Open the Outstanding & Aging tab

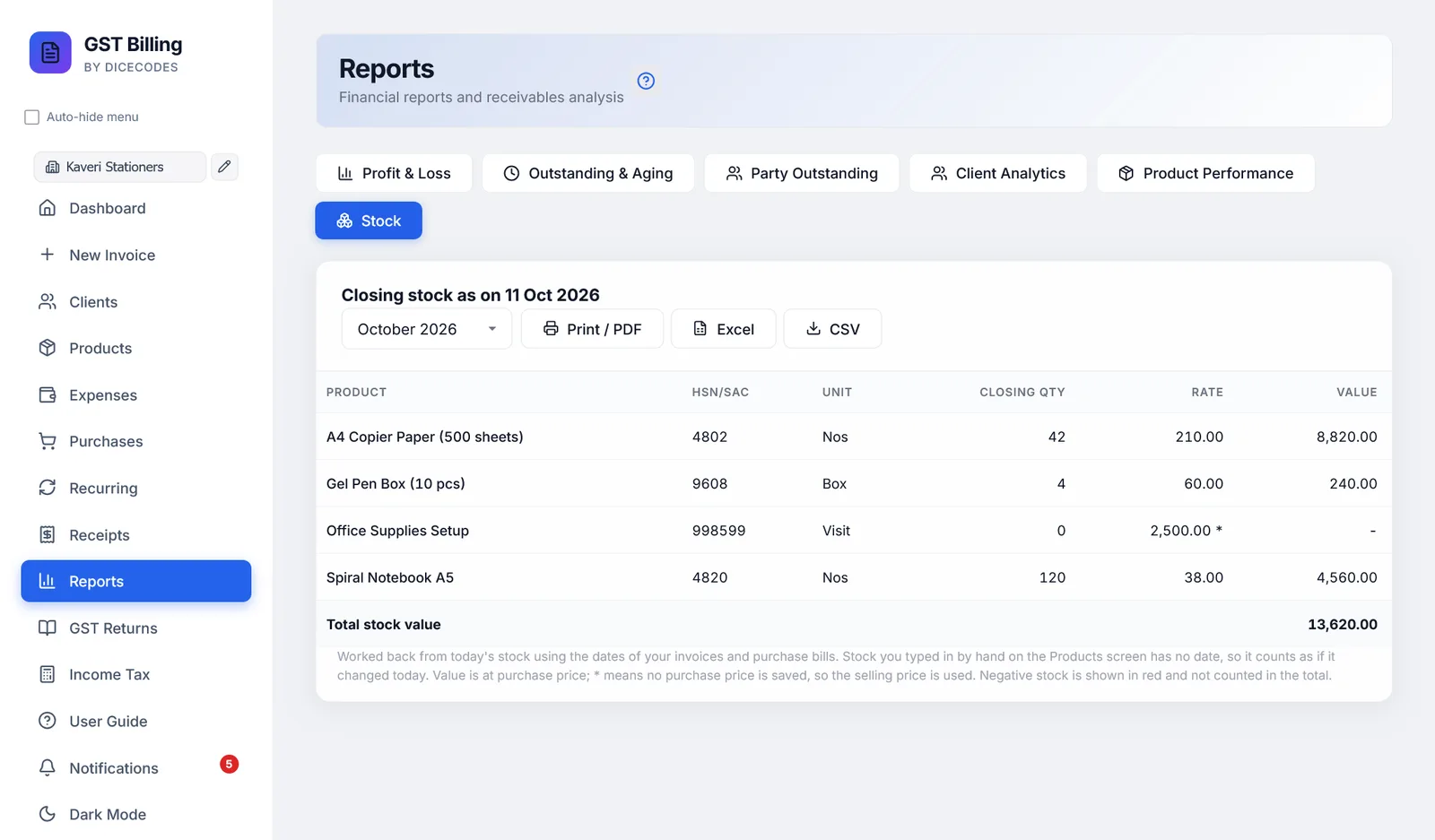tap(588, 173)
